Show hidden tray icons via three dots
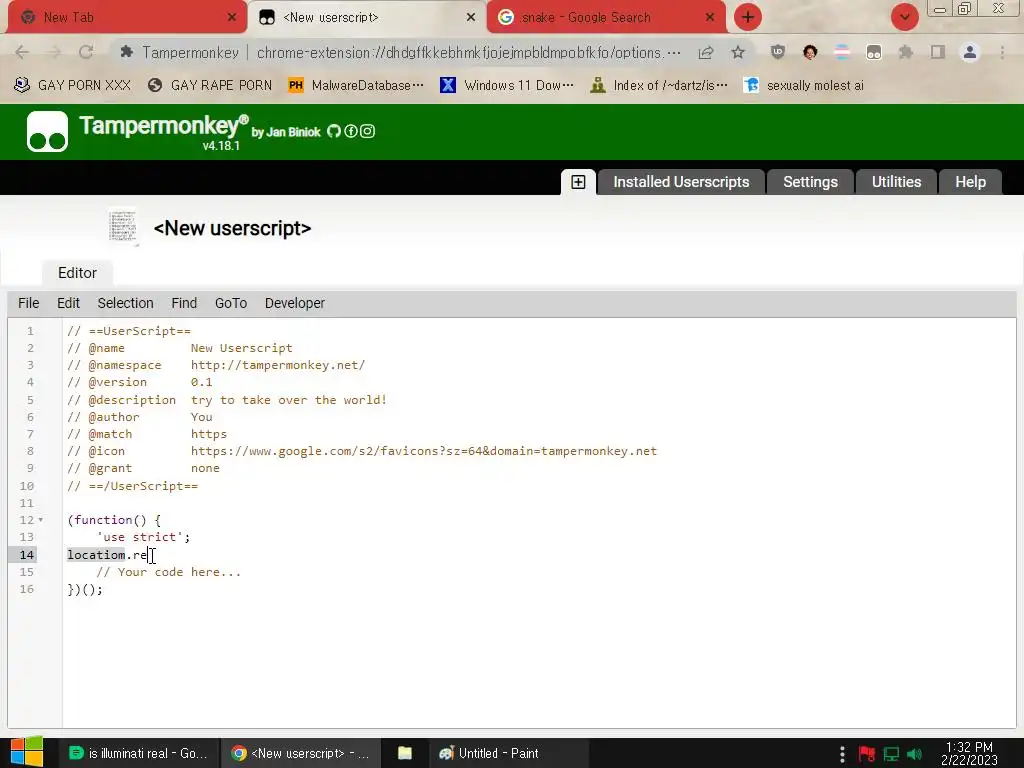This screenshot has height=768, width=1024. point(842,754)
